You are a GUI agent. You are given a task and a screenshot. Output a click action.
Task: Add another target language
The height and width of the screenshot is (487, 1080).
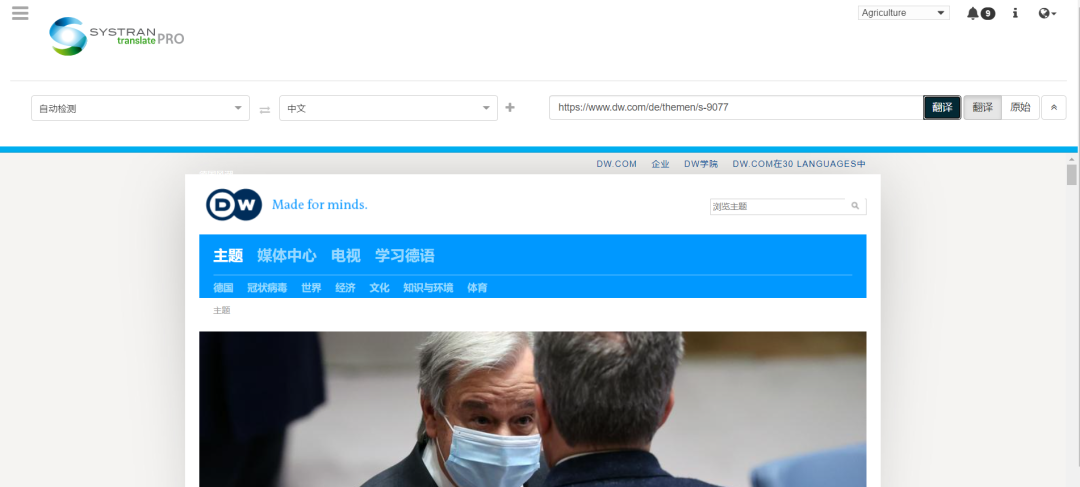[x=510, y=107]
